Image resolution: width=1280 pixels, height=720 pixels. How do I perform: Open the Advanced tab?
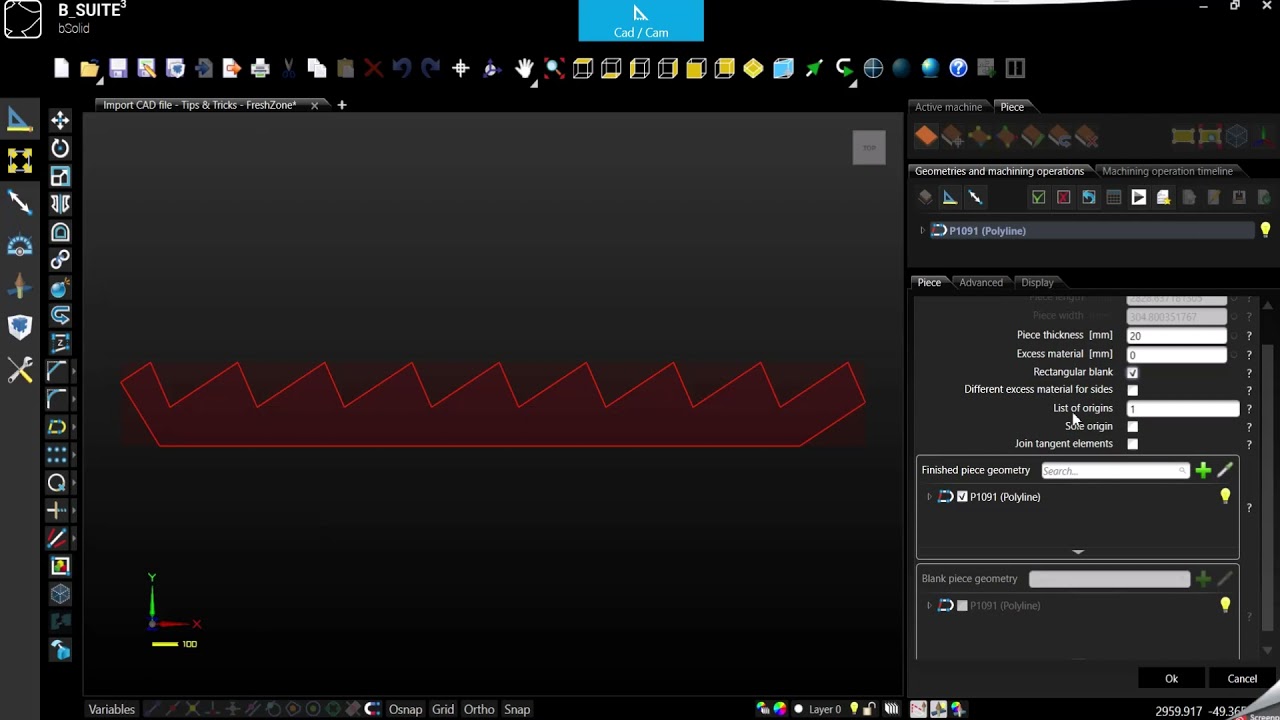(x=981, y=282)
